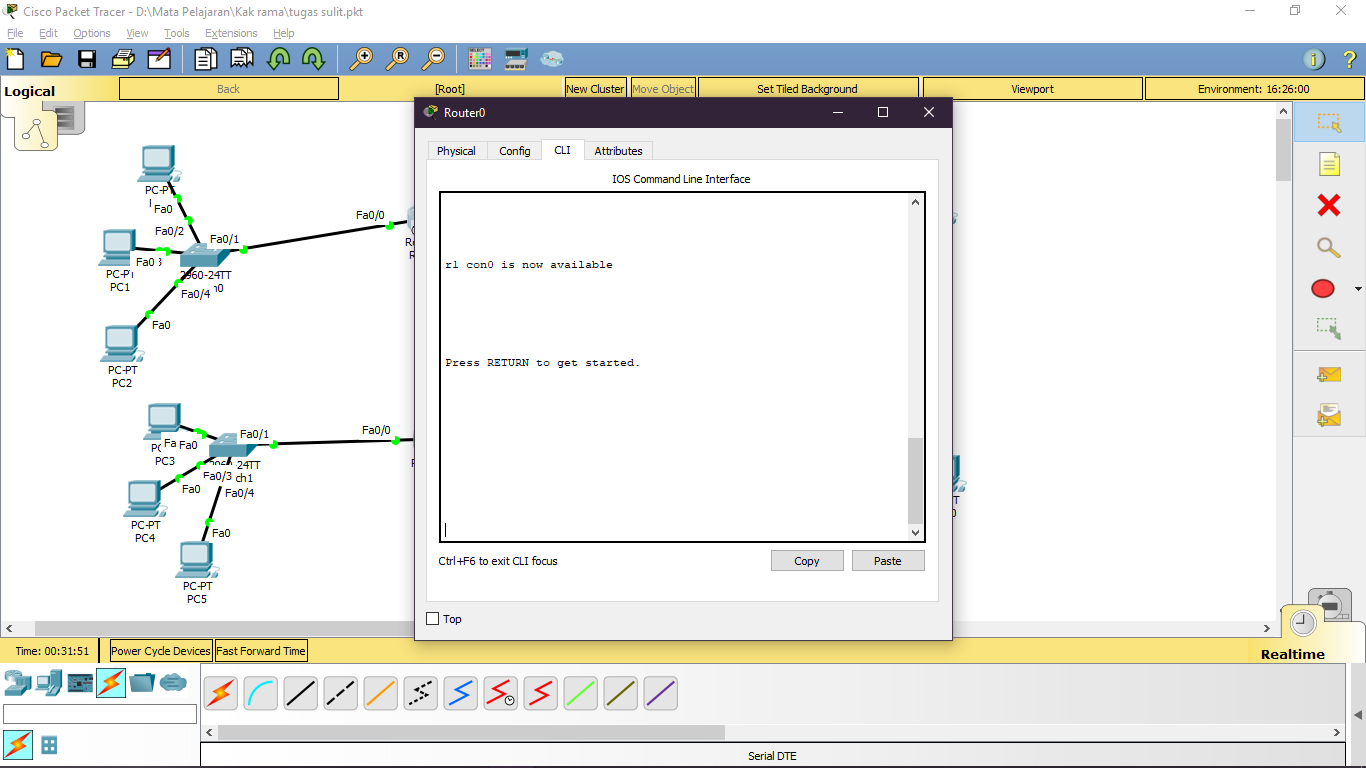Activate the Inspect magnifier tool
This screenshot has width=1366, height=768.
(x=1328, y=247)
